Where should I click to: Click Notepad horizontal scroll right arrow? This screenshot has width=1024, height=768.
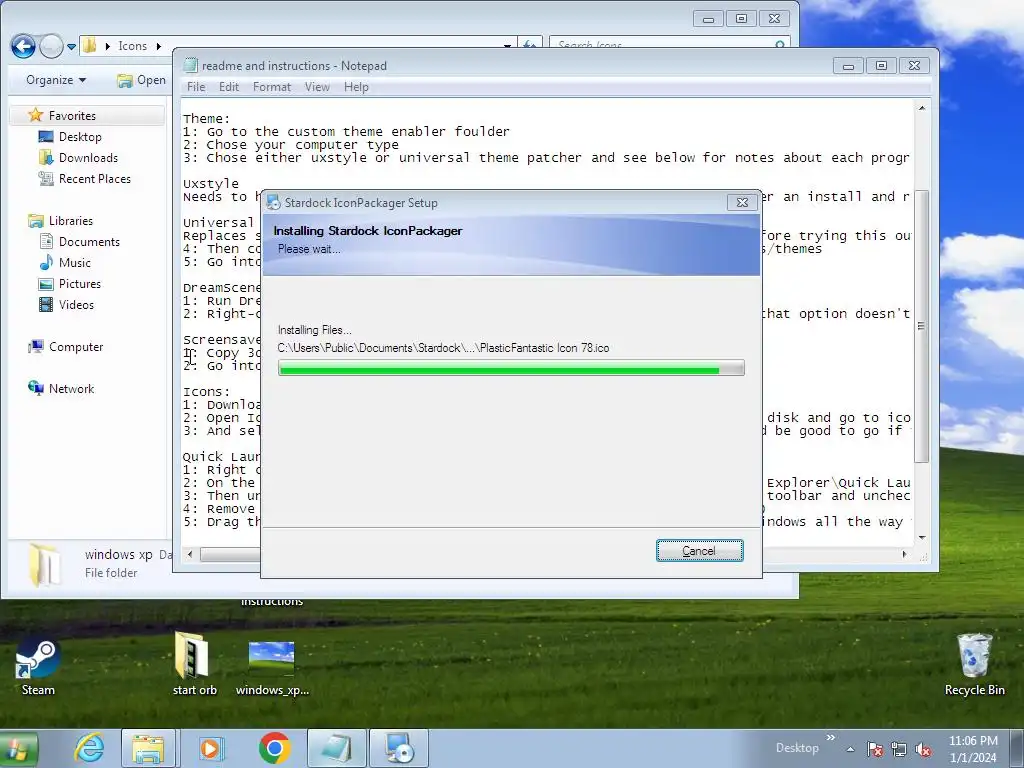[x=904, y=554]
